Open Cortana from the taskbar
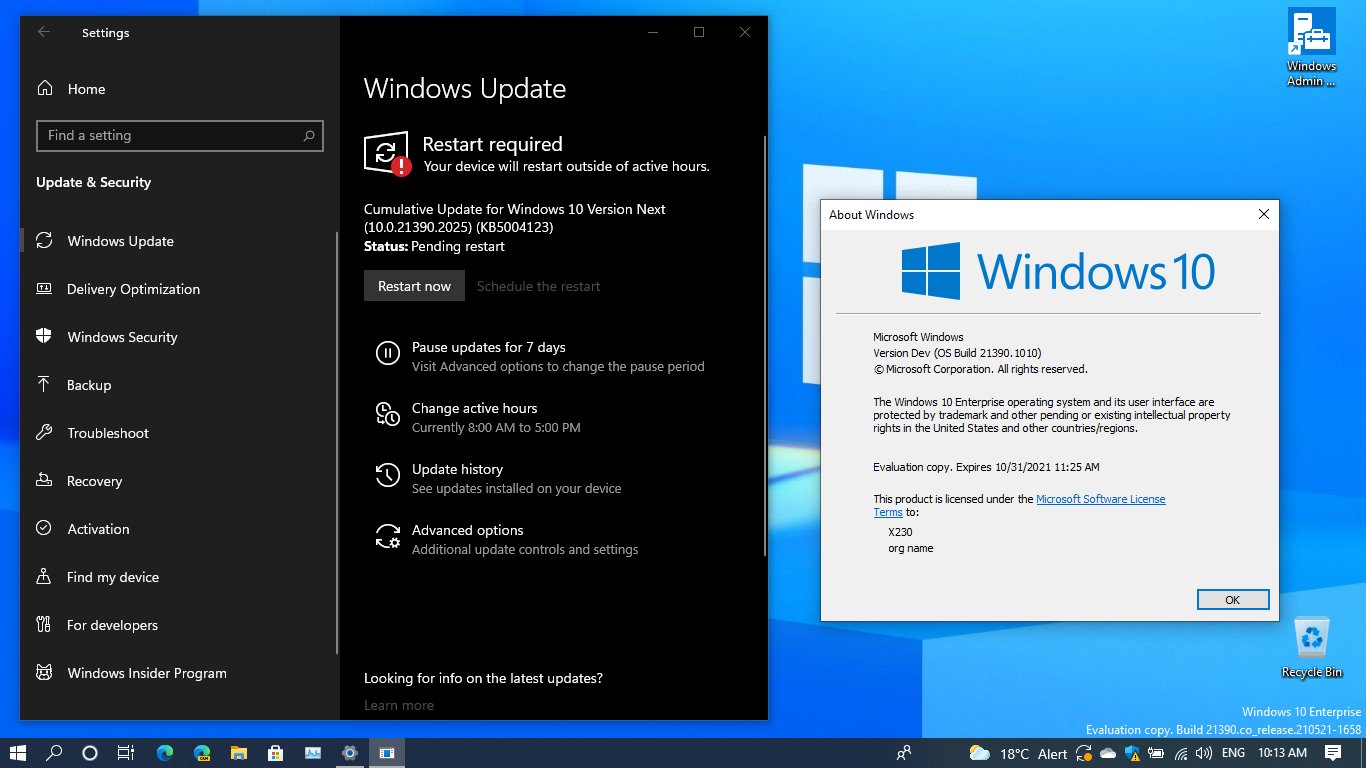The width and height of the screenshot is (1366, 768). point(90,753)
